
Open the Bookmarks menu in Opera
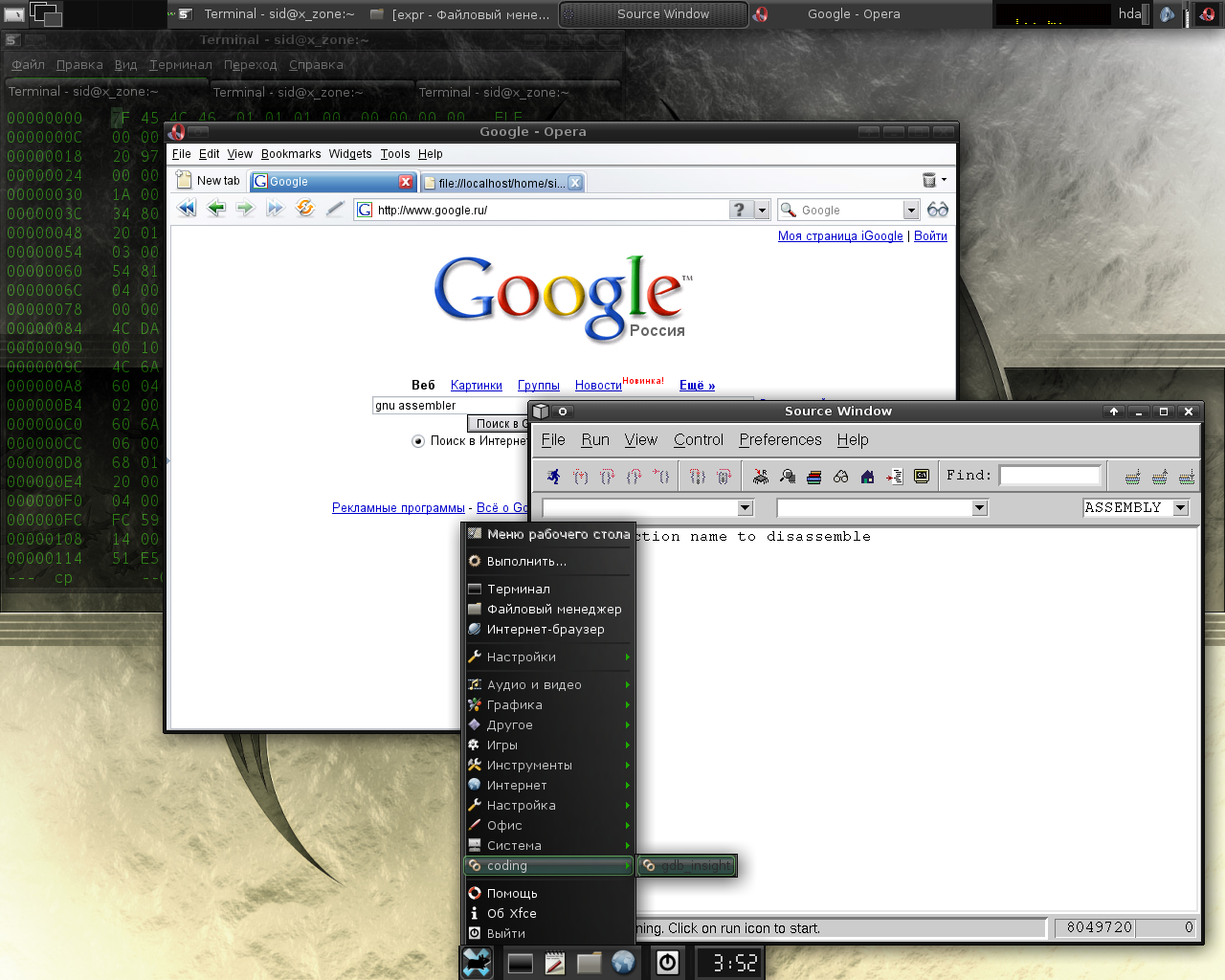(x=291, y=154)
